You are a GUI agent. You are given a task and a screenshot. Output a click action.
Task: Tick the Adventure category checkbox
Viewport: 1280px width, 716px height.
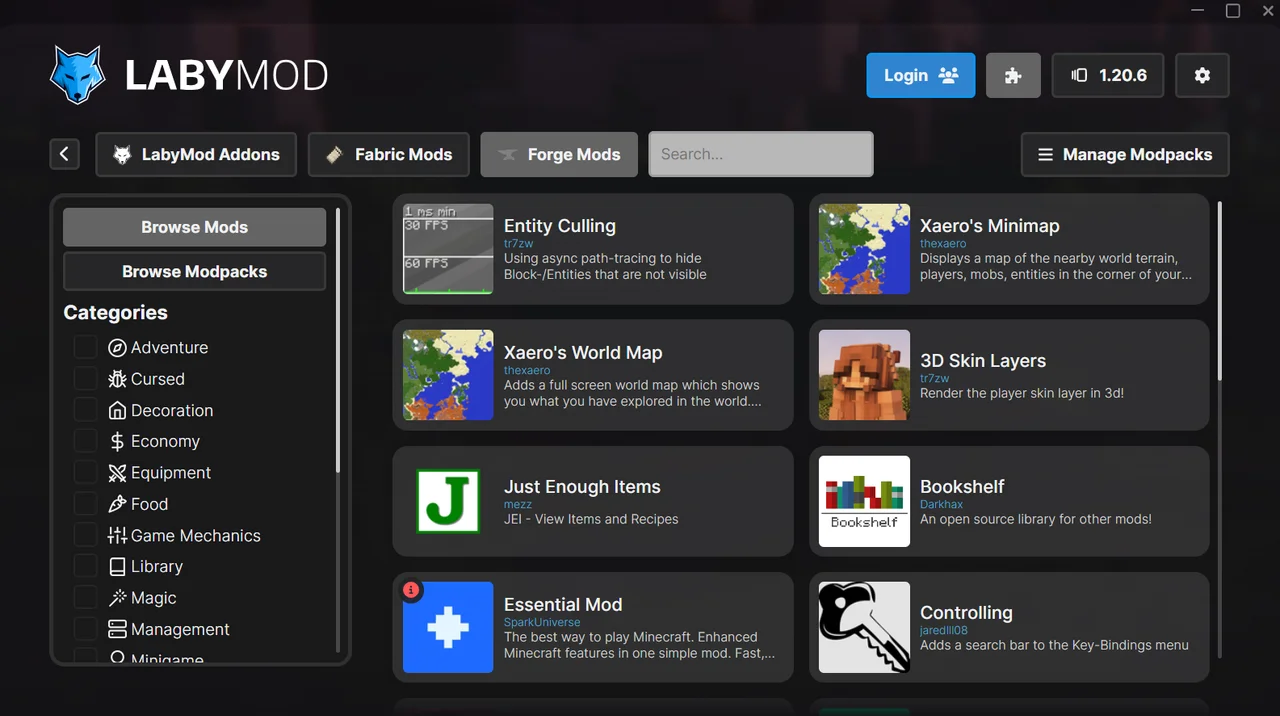coord(86,348)
